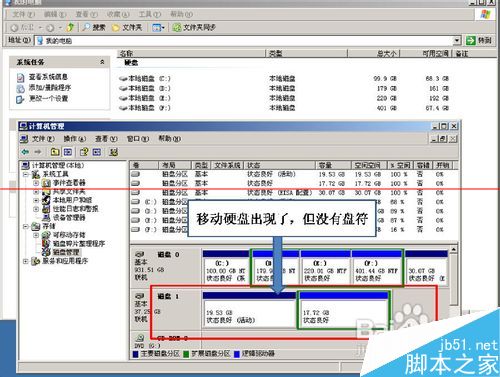Sort by 名称 column header in My Computer
This screenshot has height=377, width=500.
tap(191, 53)
